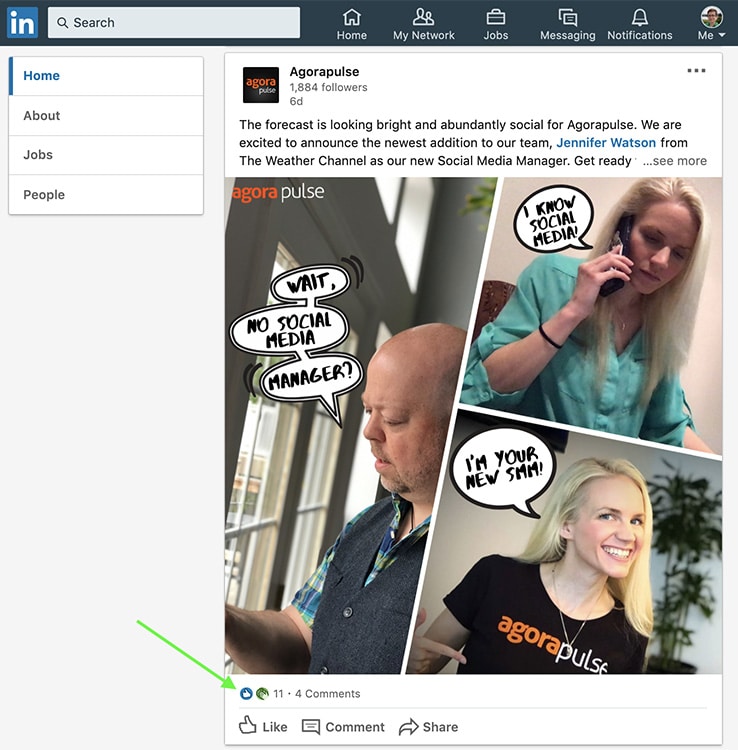Open the post's three-dot options menu

[696, 71]
